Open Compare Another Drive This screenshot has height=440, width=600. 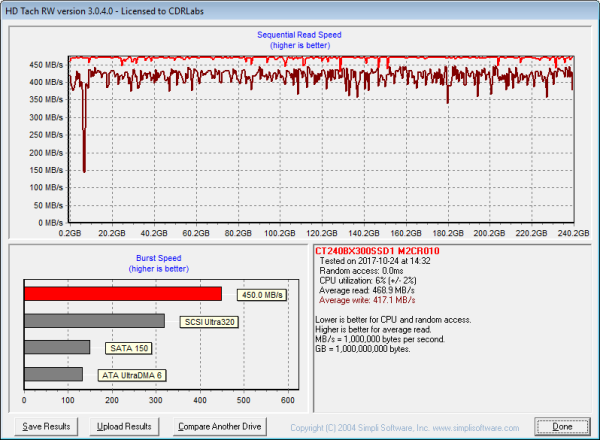(x=218, y=426)
